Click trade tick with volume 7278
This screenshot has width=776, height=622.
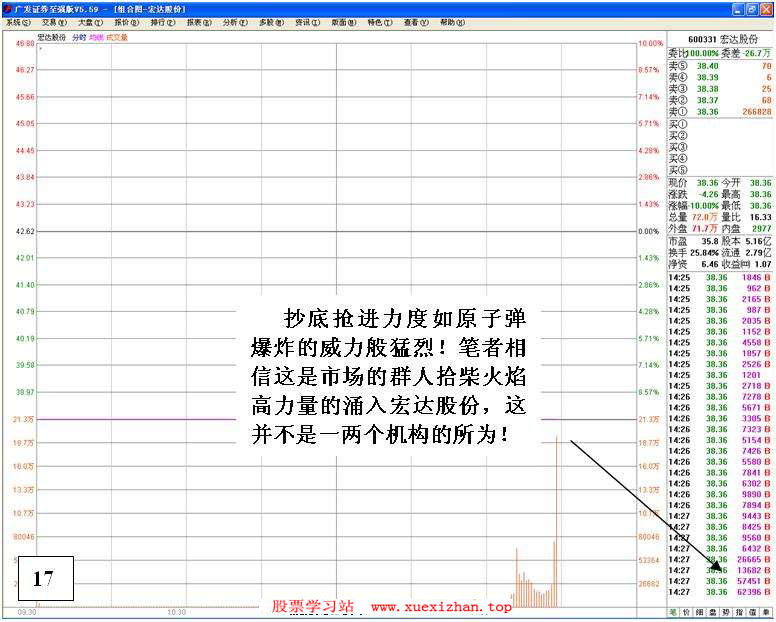point(720,396)
